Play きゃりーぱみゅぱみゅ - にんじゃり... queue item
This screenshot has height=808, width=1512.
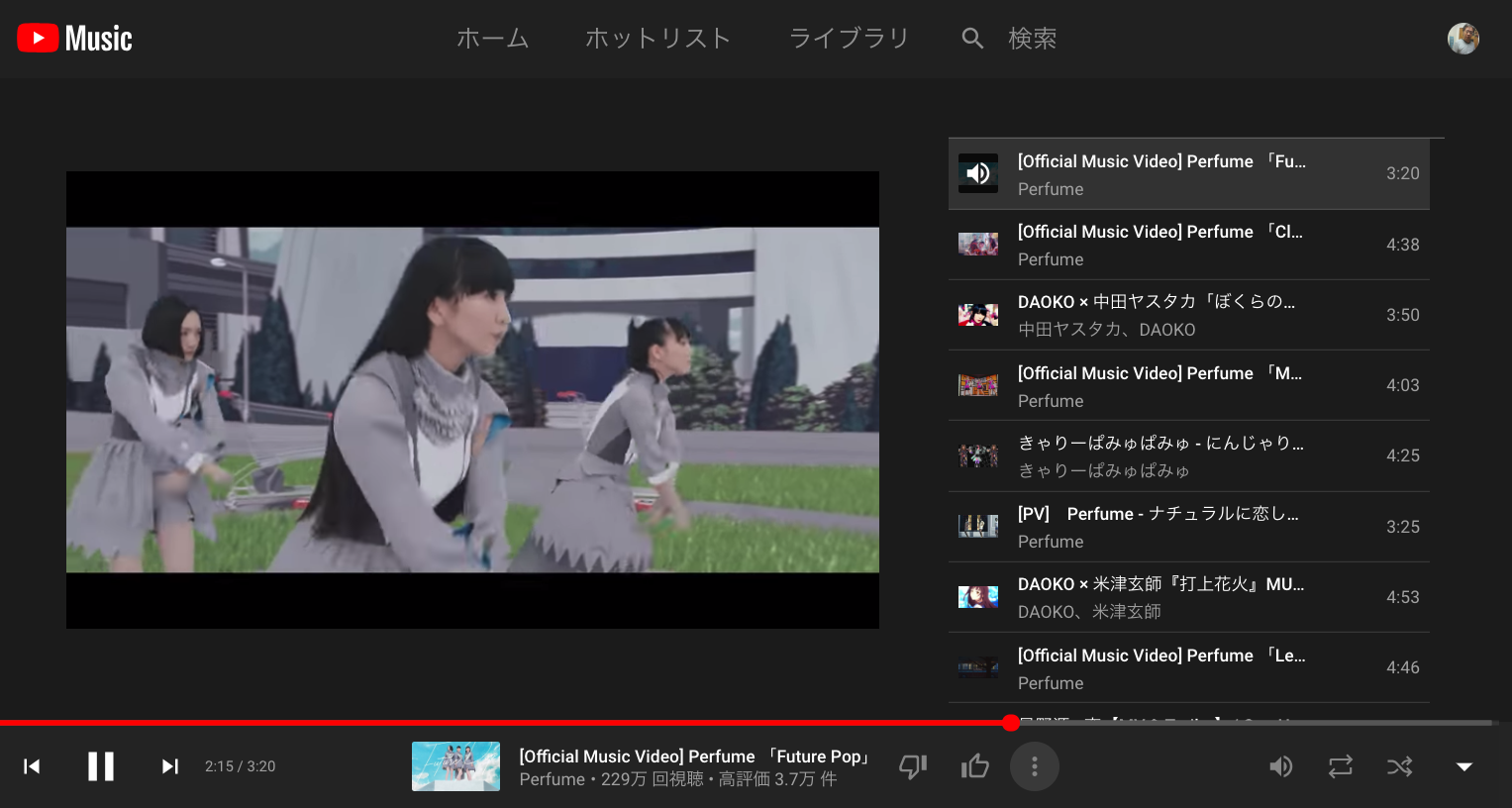1189,455
